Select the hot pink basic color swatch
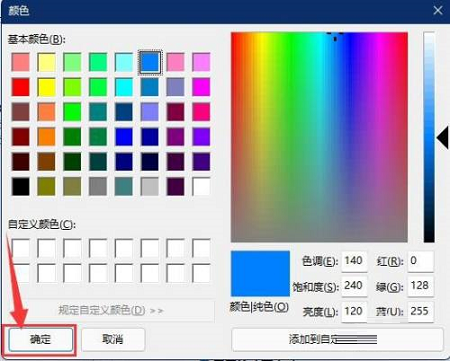The height and width of the screenshot is (361, 450). pyautogui.click(x=201, y=112)
